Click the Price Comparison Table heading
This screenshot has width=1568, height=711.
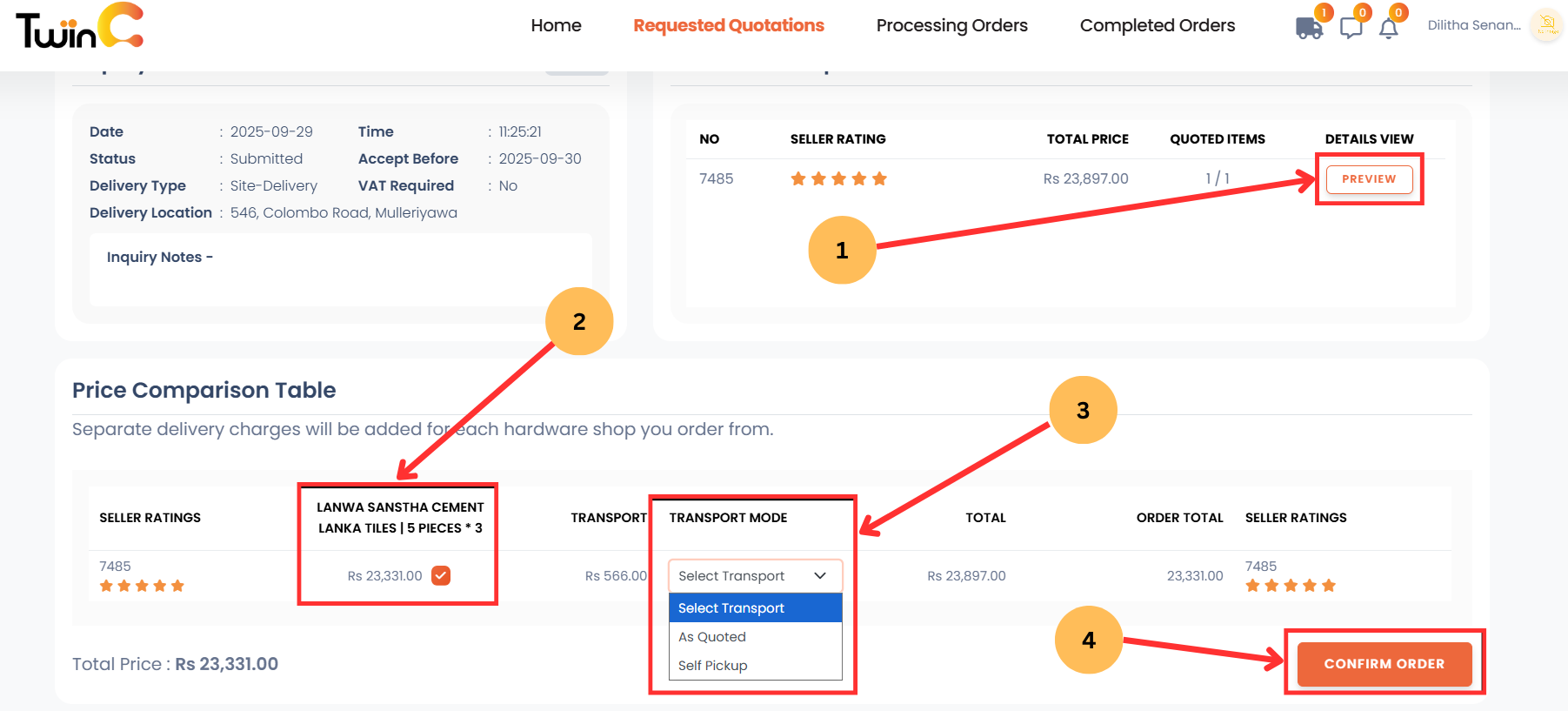point(204,390)
